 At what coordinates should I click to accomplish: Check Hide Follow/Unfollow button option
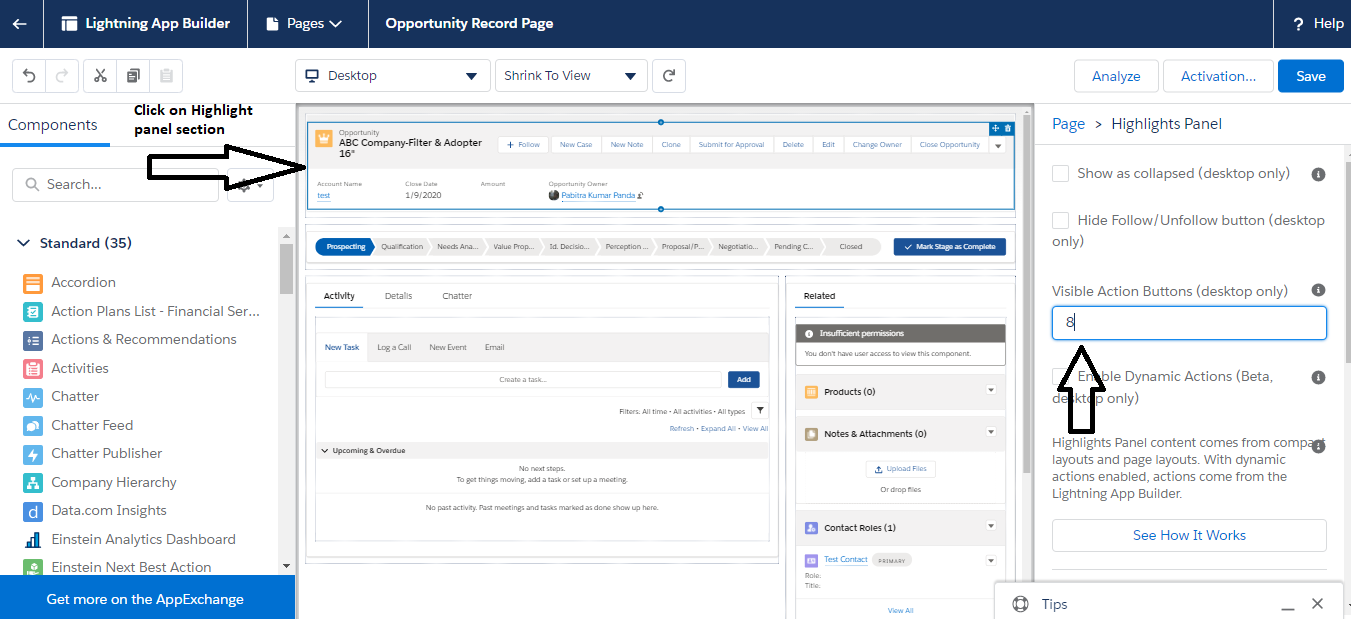[x=1060, y=219]
